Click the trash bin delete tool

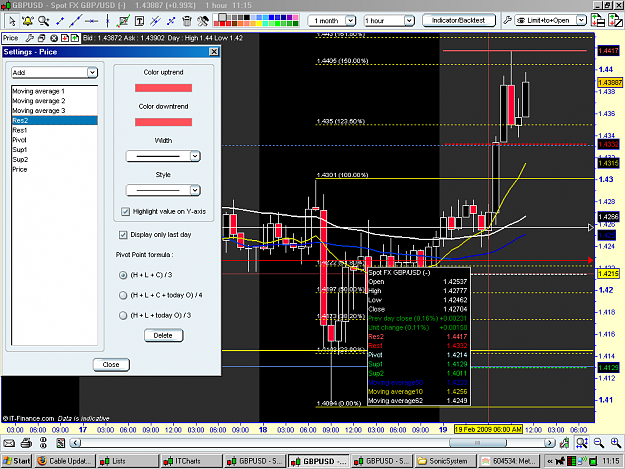[187, 20]
